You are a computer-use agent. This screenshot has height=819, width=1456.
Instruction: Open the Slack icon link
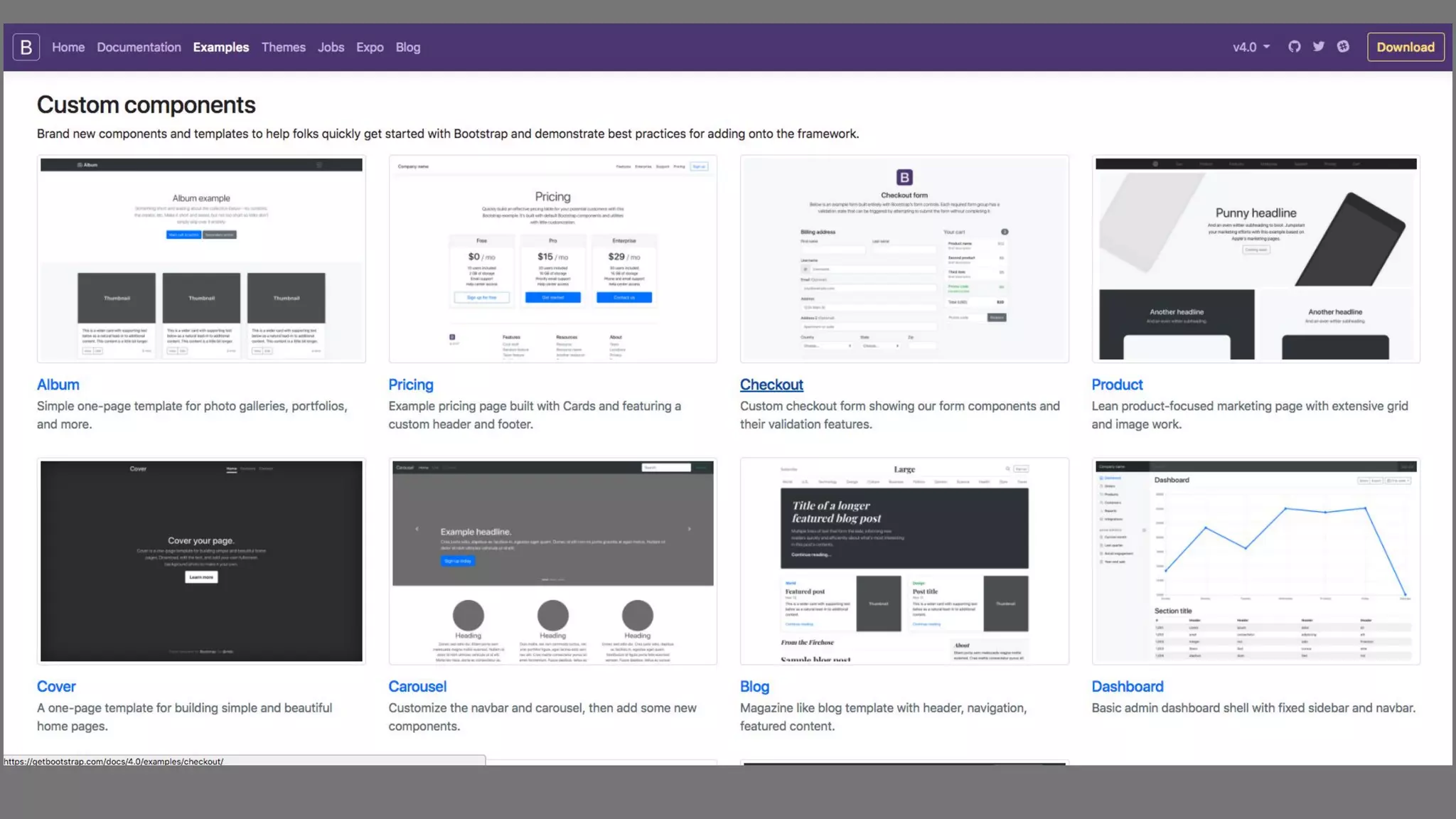coord(1343,47)
